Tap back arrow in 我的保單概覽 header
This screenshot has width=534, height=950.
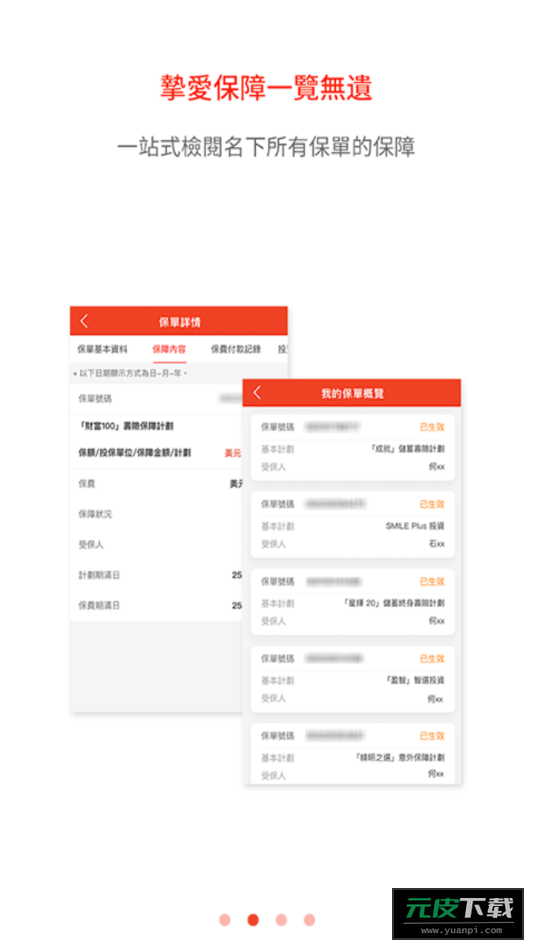257,393
